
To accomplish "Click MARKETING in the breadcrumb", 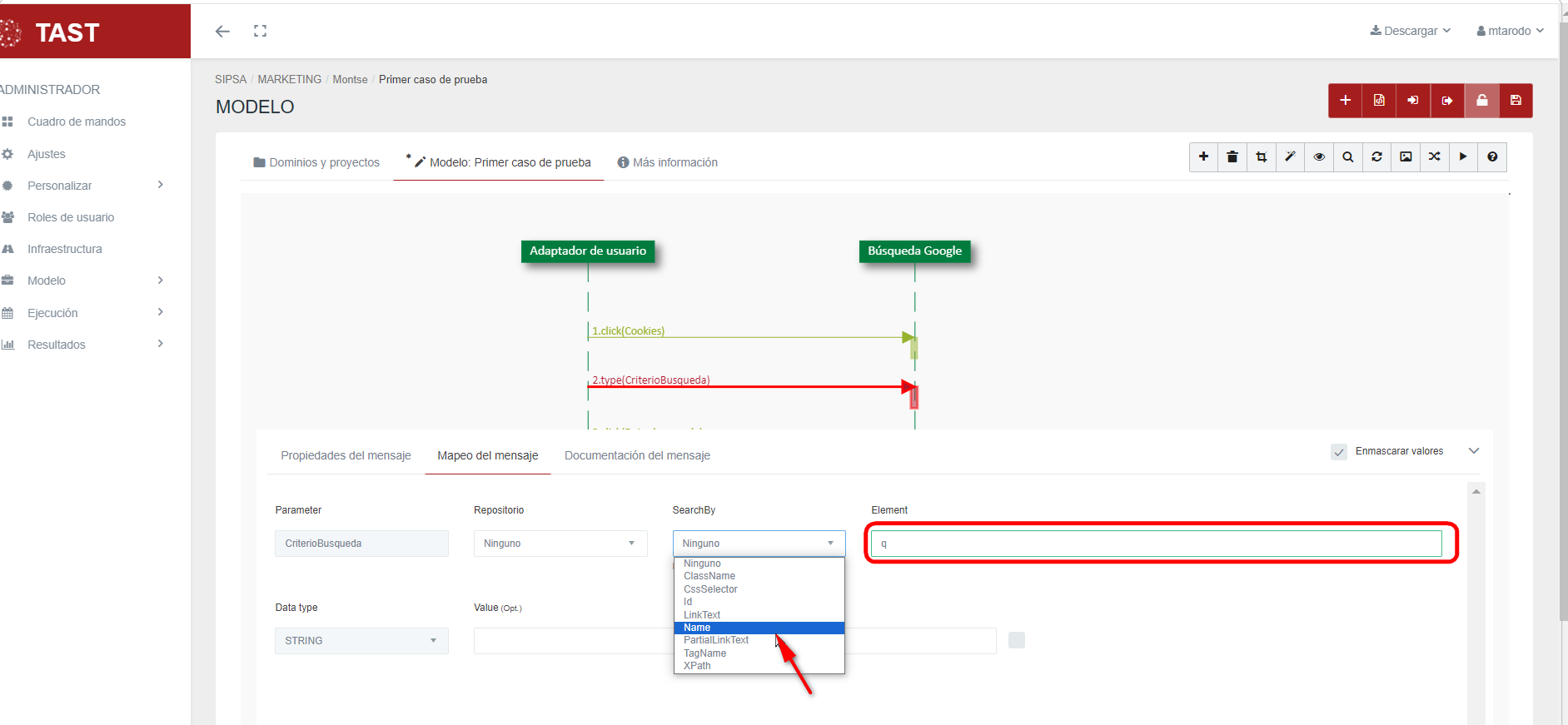I will point(289,79).
